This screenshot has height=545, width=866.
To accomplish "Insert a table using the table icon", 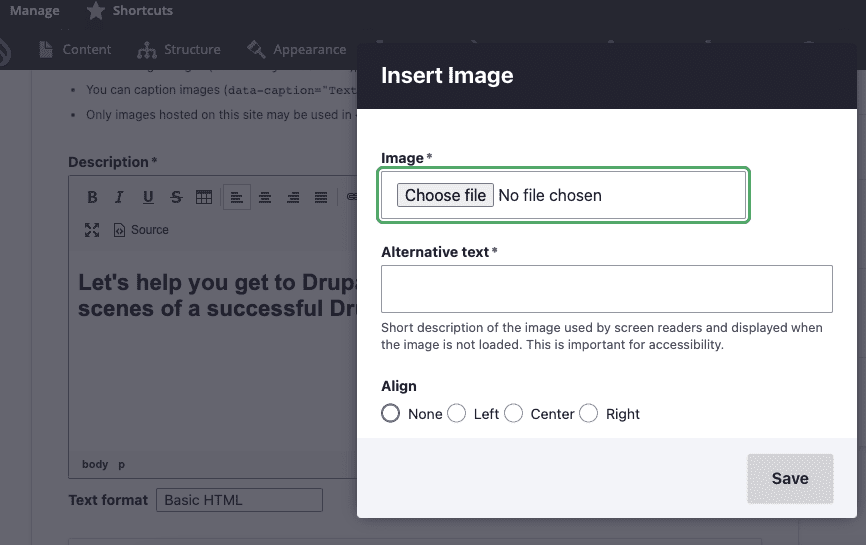I will click(x=204, y=197).
